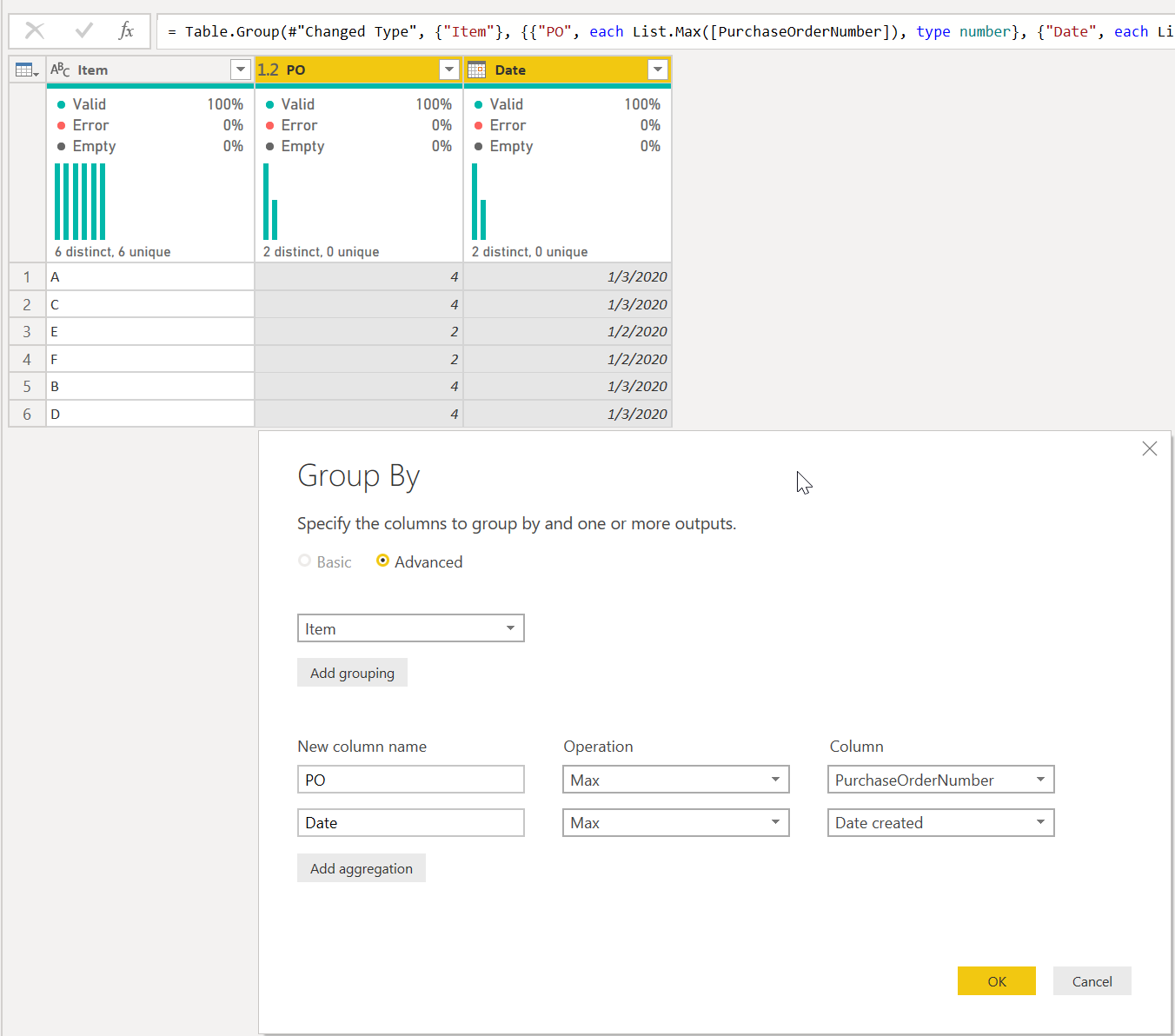
Task: Open the PurchaseOrderNumber column dropdown
Action: point(941,780)
